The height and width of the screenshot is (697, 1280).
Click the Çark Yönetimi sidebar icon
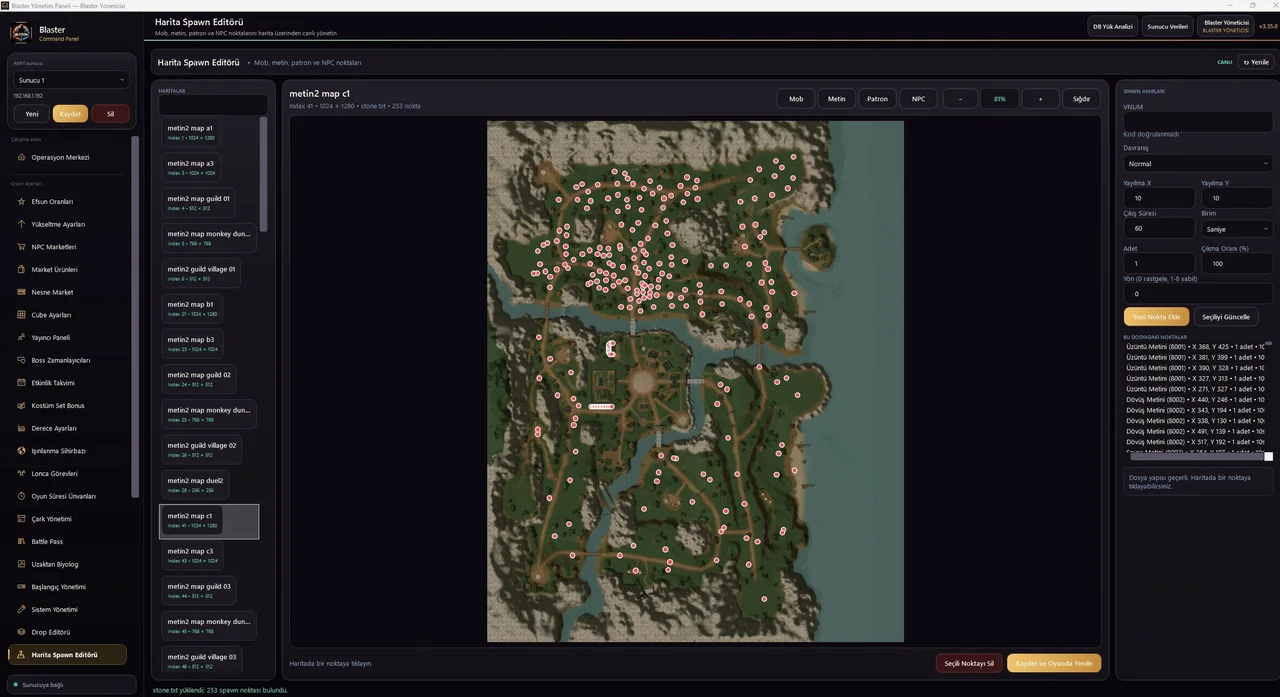[x=21, y=519]
